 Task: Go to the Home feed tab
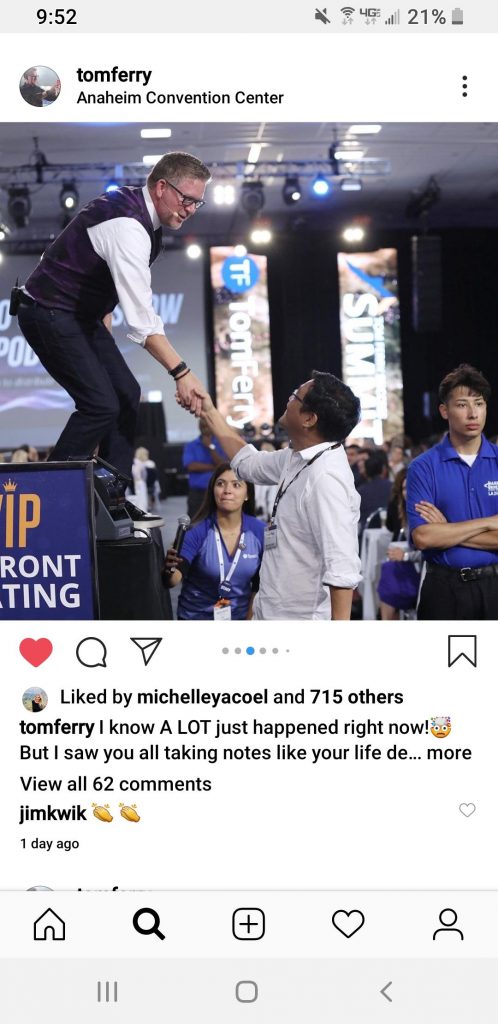[50, 924]
